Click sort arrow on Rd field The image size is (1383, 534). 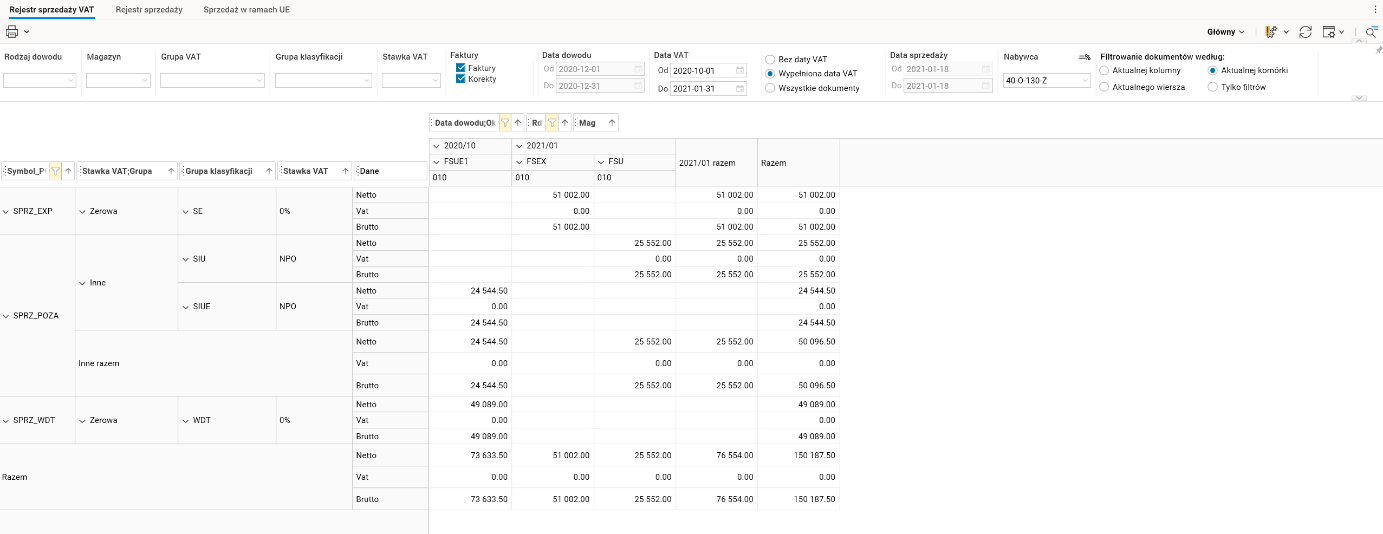pyautogui.click(x=565, y=123)
